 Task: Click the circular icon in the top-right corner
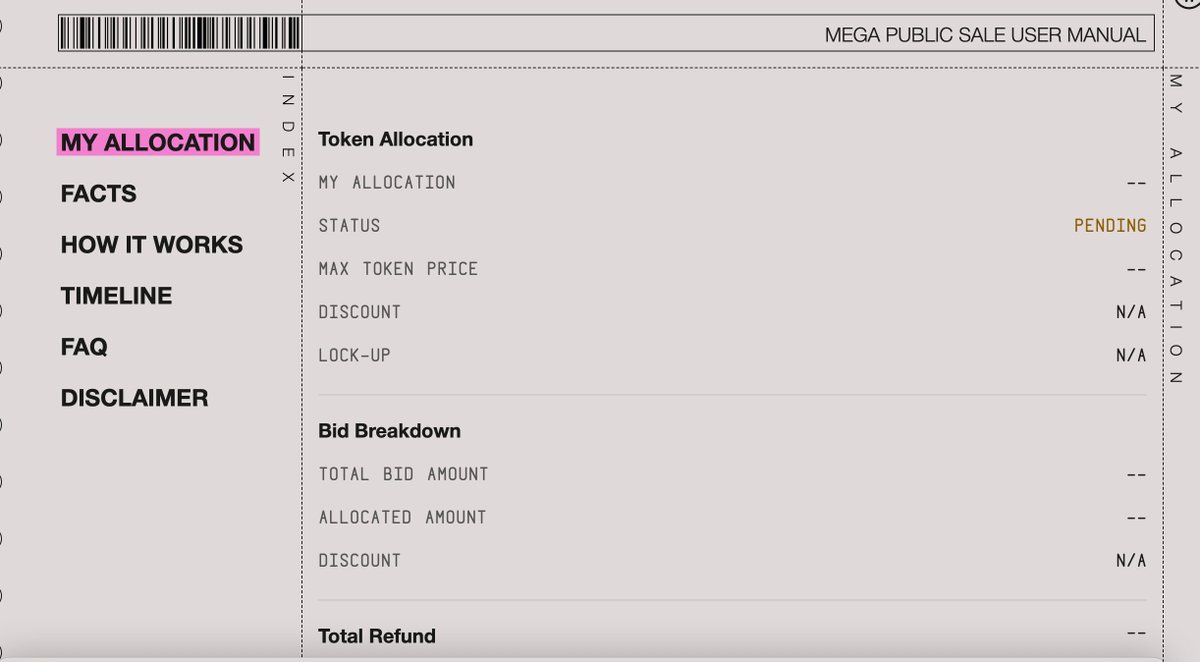(1188, 4)
